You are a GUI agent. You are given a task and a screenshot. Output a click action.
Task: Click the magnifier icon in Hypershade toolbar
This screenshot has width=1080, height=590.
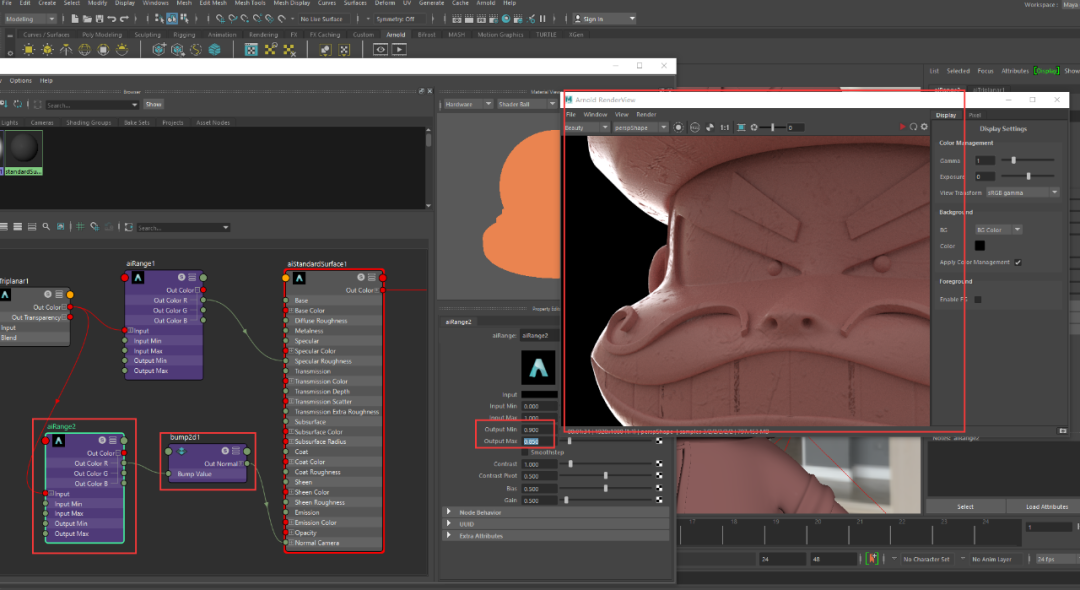[x=46, y=226]
